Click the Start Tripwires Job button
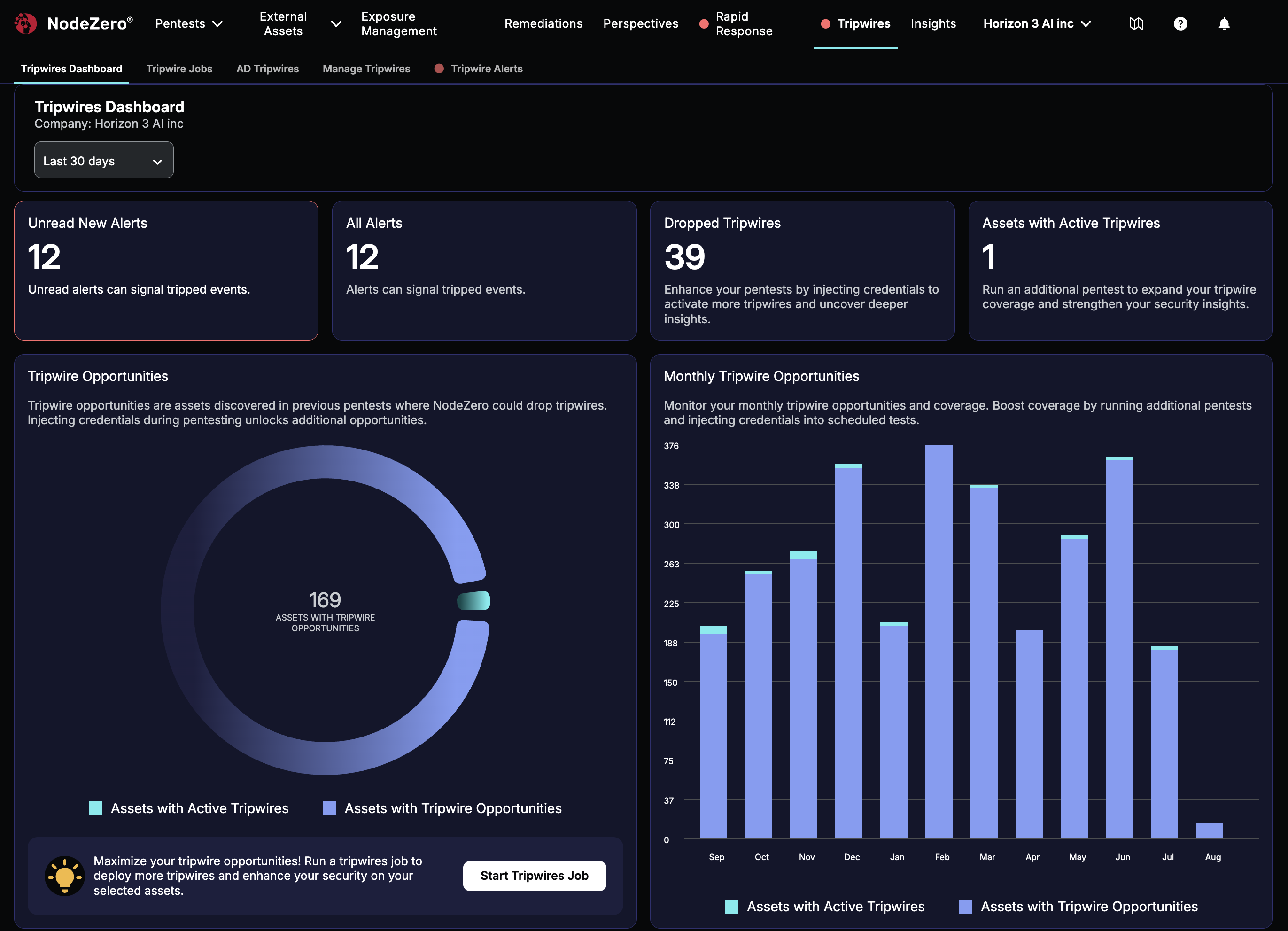The image size is (1288, 931). [535, 875]
